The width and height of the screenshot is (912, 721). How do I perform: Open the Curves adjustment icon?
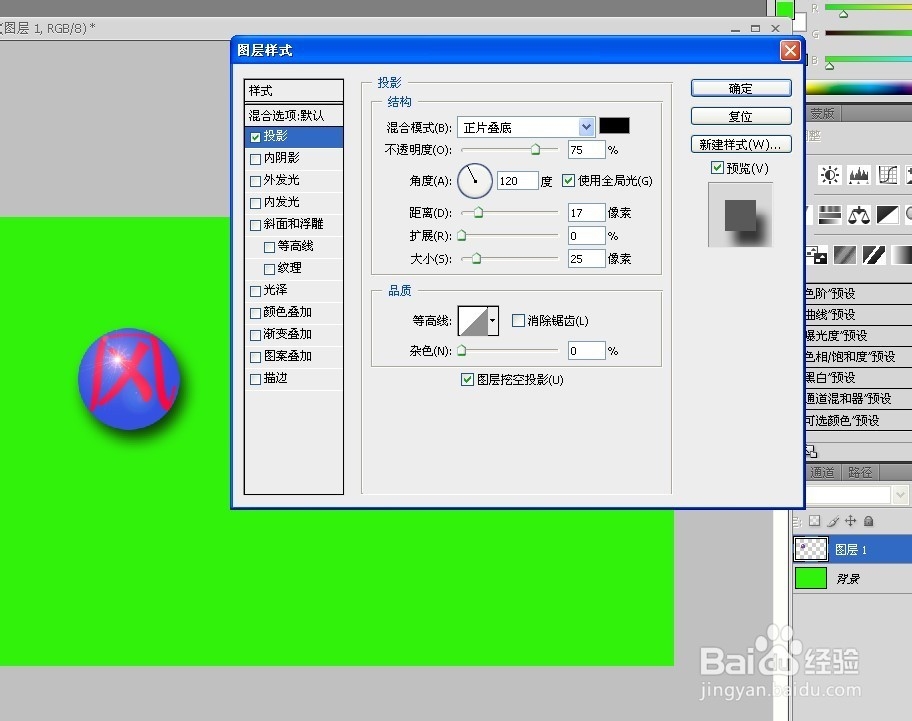point(887,175)
